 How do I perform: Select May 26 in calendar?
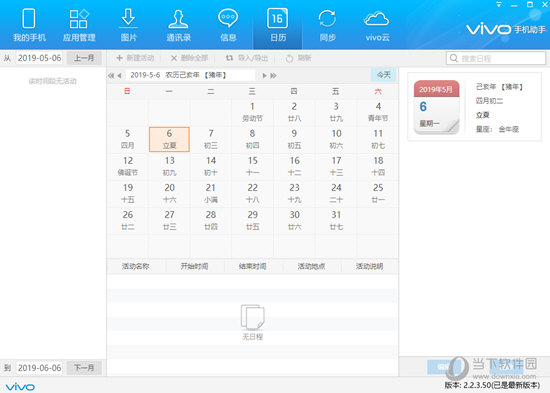tap(128, 220)
